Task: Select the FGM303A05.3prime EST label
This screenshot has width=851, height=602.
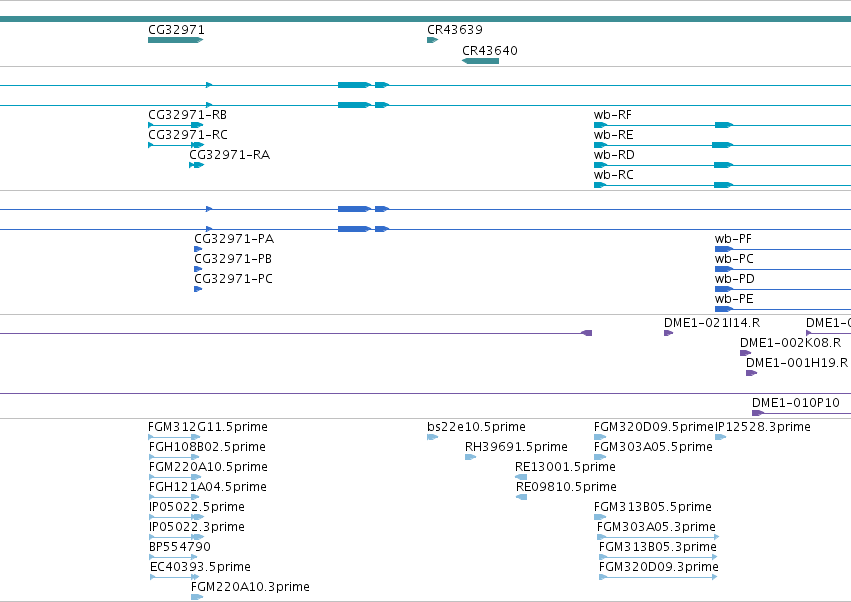Action: point(656,528)
